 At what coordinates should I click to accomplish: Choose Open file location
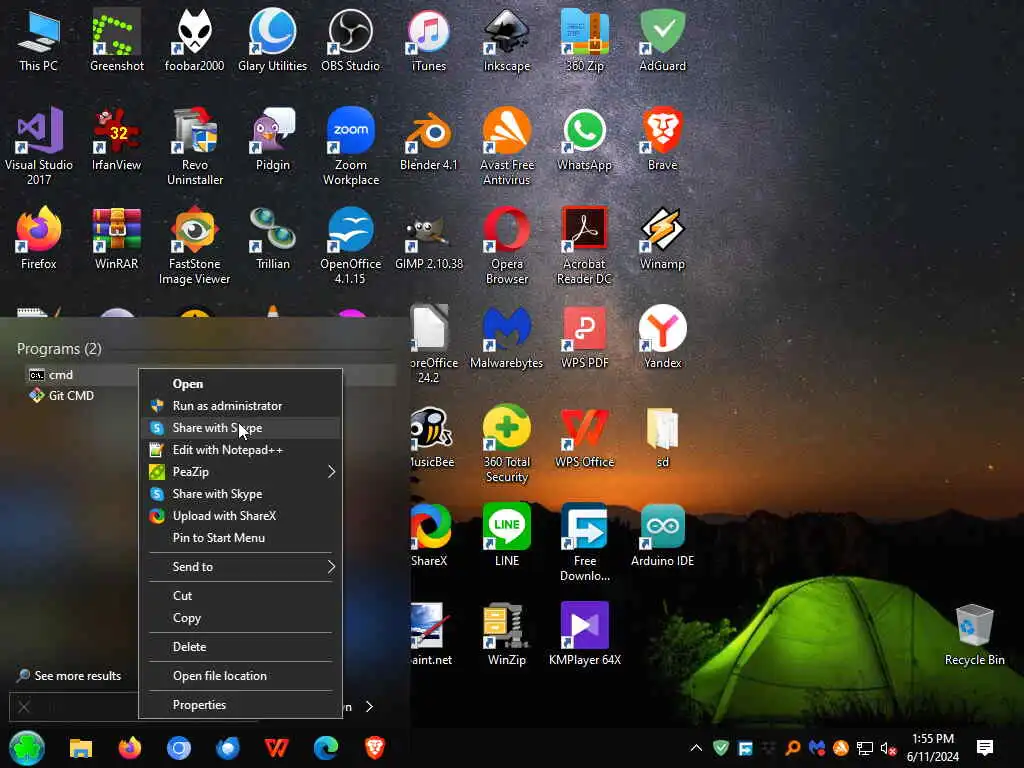coord(240,676)
